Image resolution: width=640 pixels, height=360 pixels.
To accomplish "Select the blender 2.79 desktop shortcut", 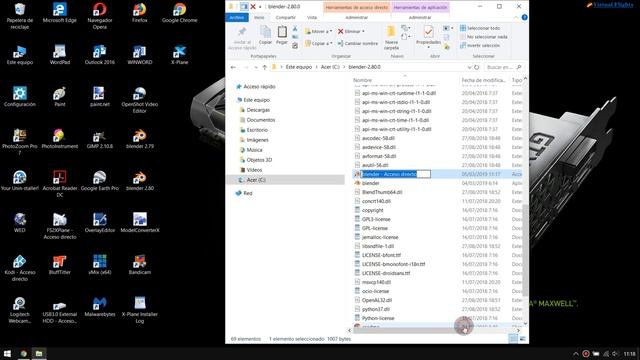I will tap(140, 139).
